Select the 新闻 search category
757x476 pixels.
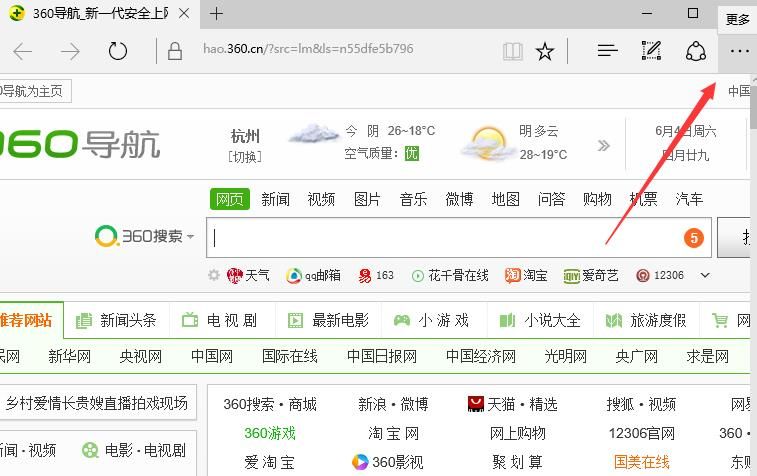(x=275, y=199)
